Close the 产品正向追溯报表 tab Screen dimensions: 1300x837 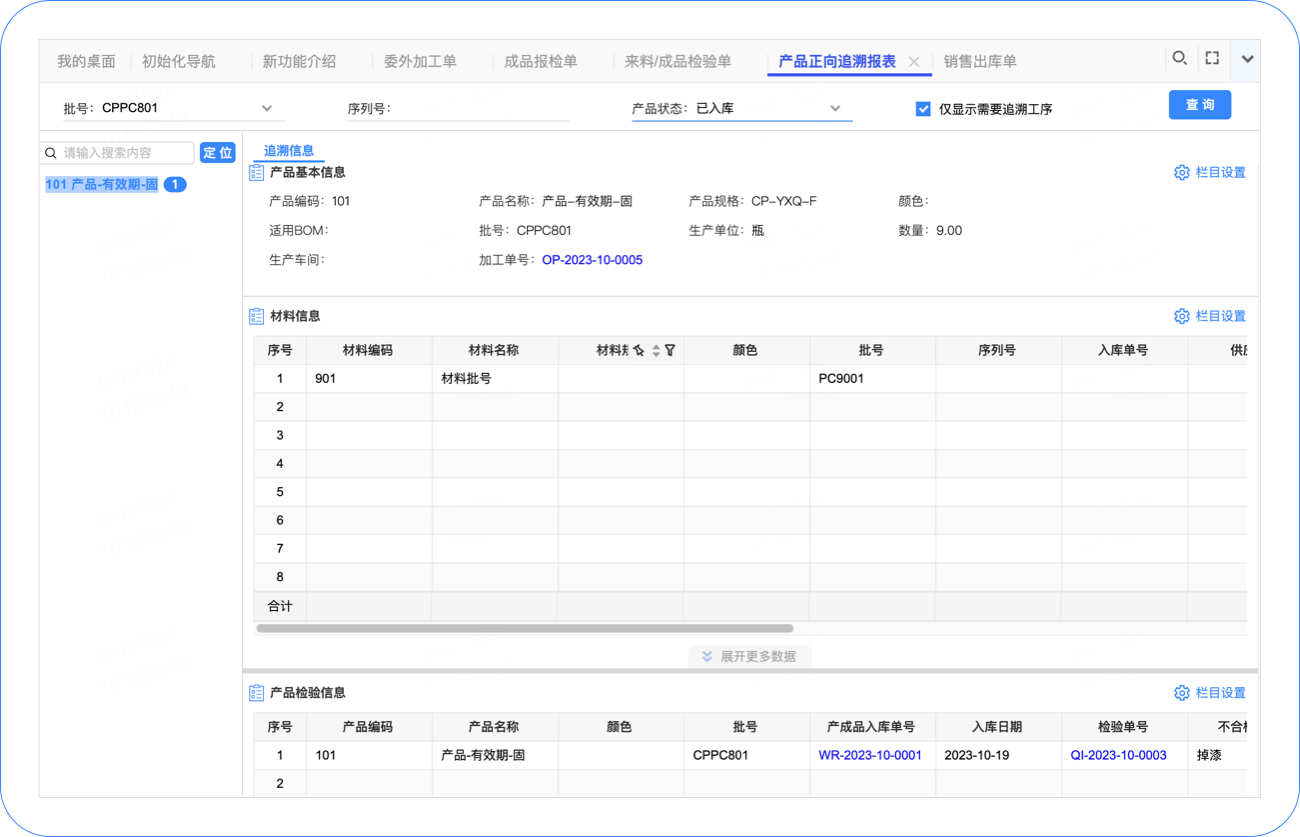click(914, 62)
